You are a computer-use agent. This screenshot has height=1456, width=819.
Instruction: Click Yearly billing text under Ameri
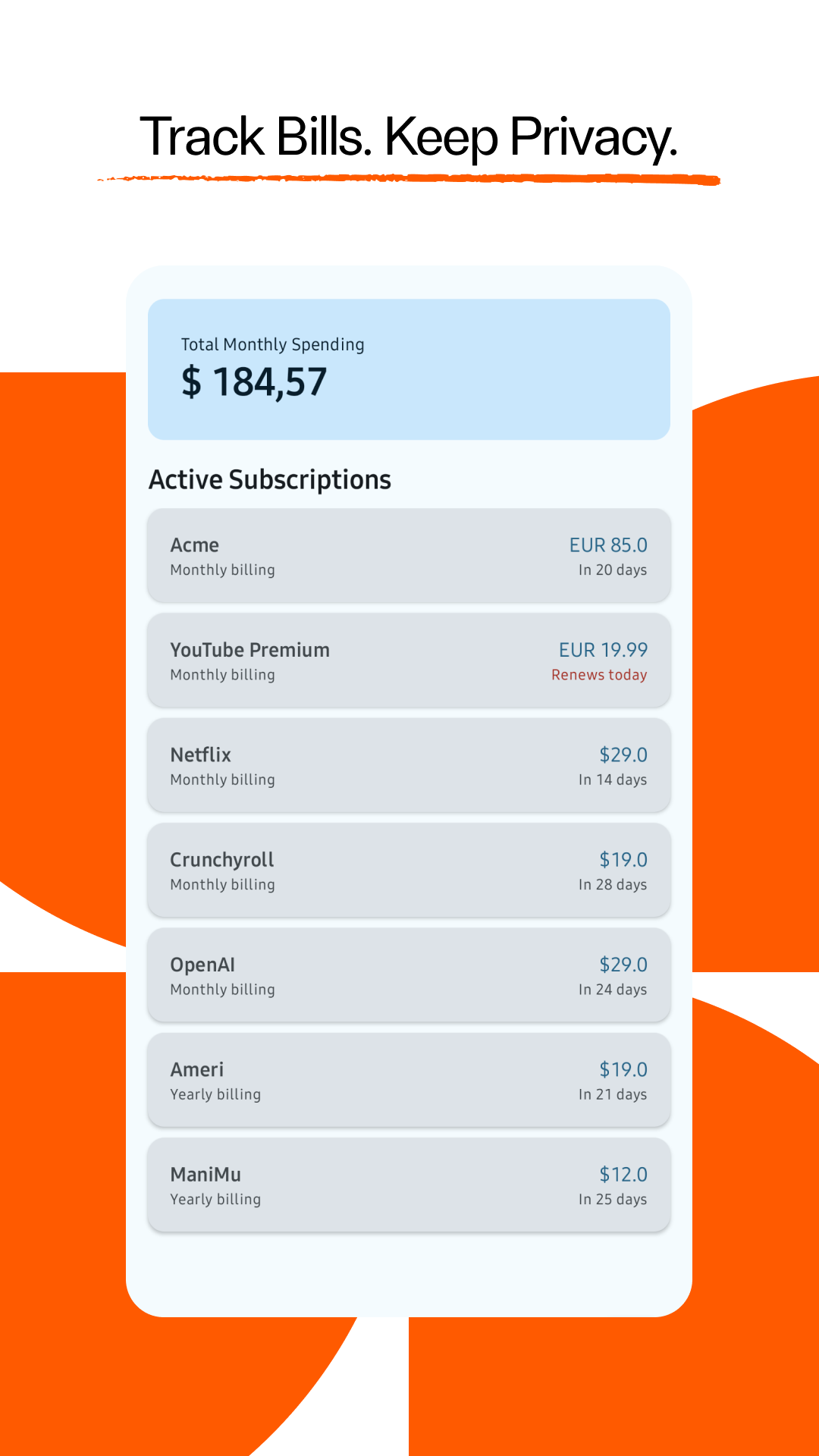tap(215, 1094)
